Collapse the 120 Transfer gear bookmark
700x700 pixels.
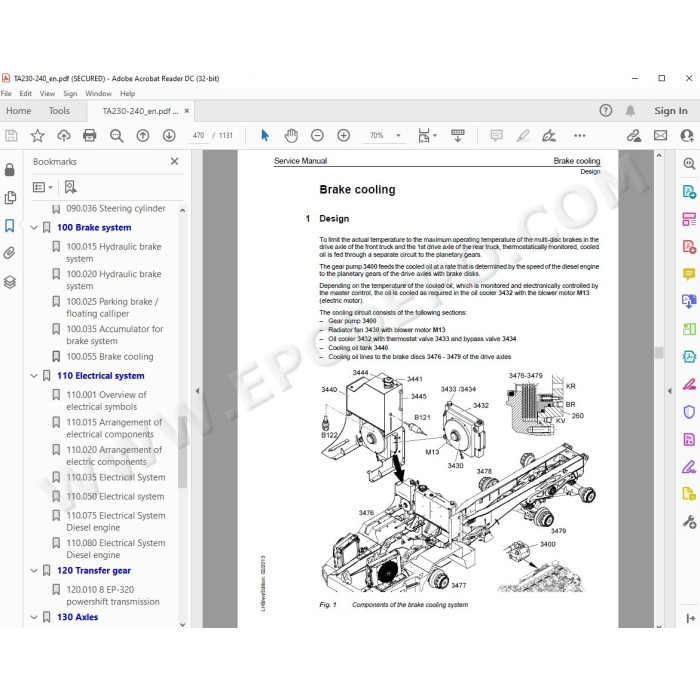pyautogui.click(x=33, y=571)
